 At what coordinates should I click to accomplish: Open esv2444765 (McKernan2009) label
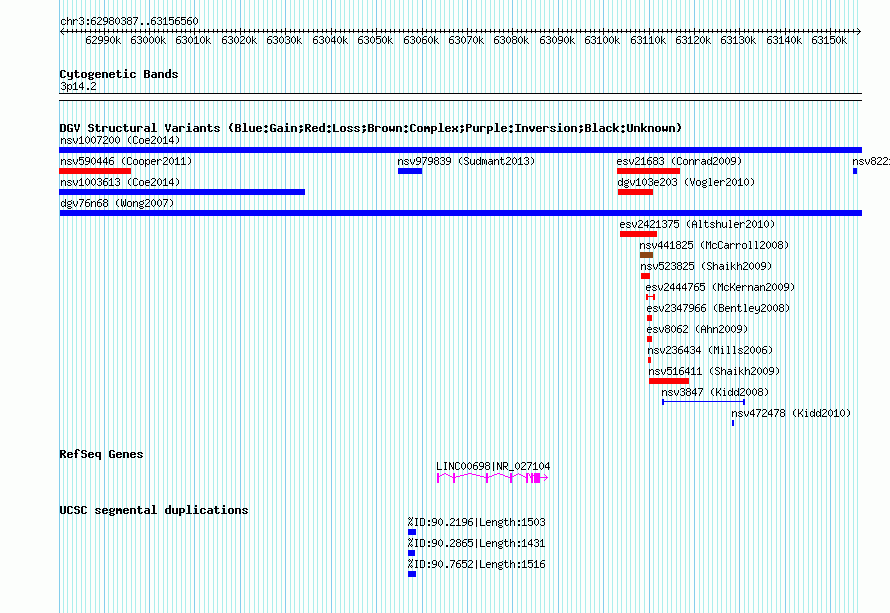[720, 287]
